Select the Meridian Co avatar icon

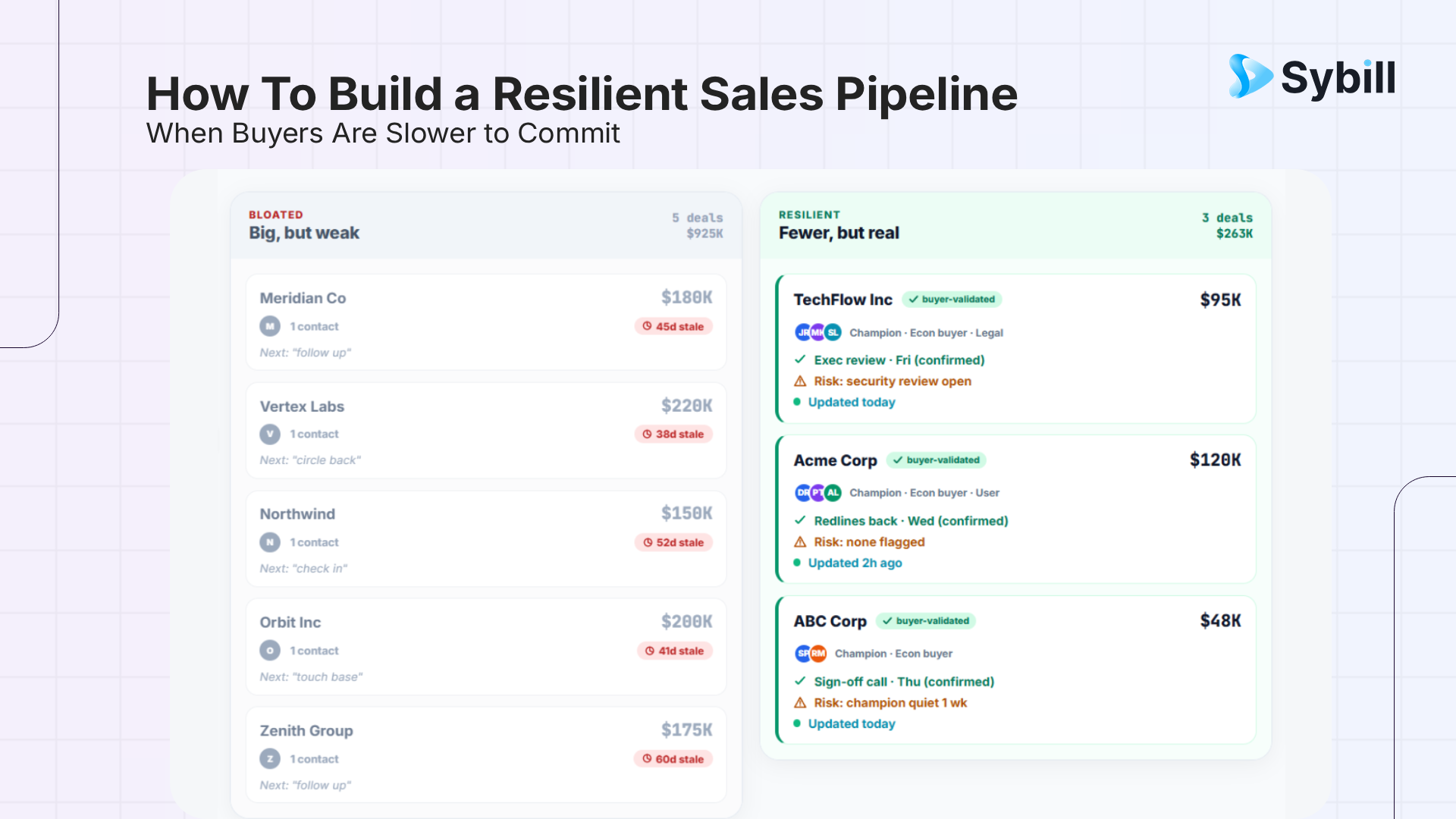click(270, 326)
